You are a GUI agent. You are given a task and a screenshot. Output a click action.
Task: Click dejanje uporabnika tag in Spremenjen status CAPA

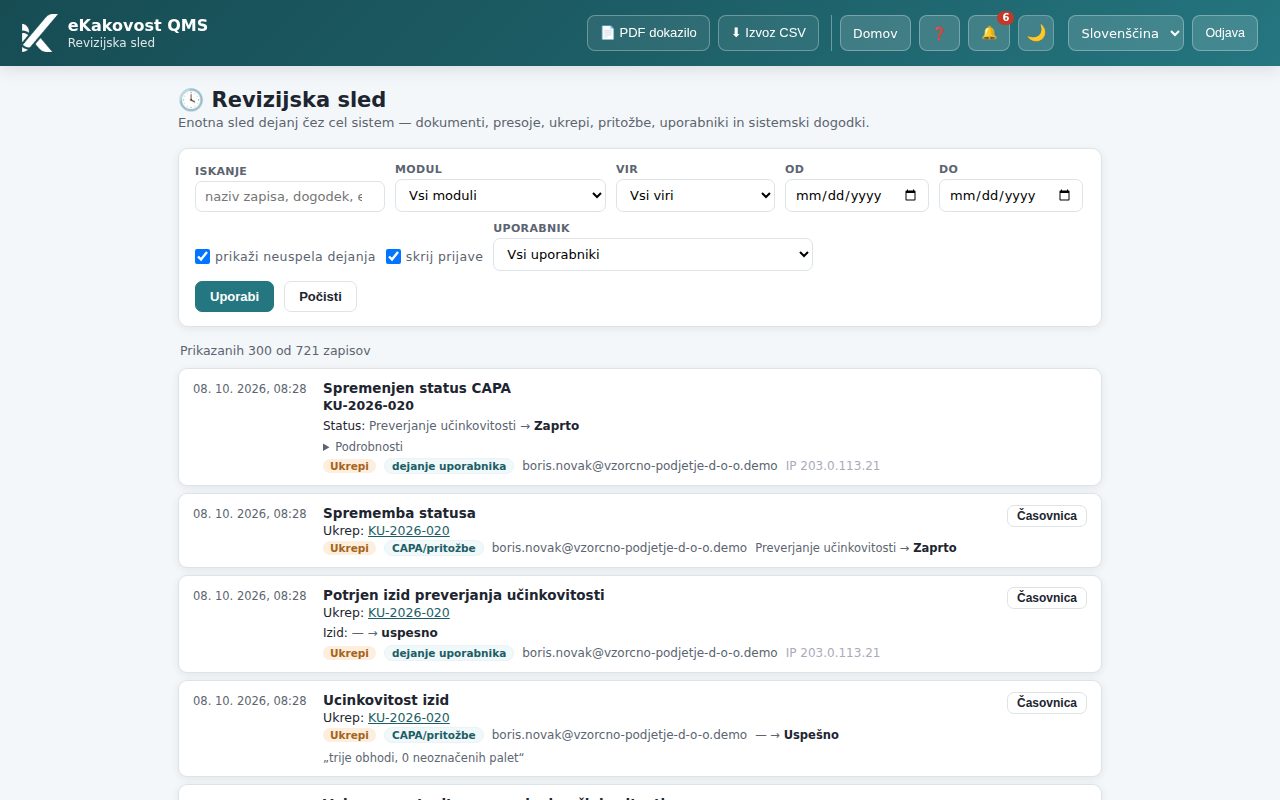(449, 466)
